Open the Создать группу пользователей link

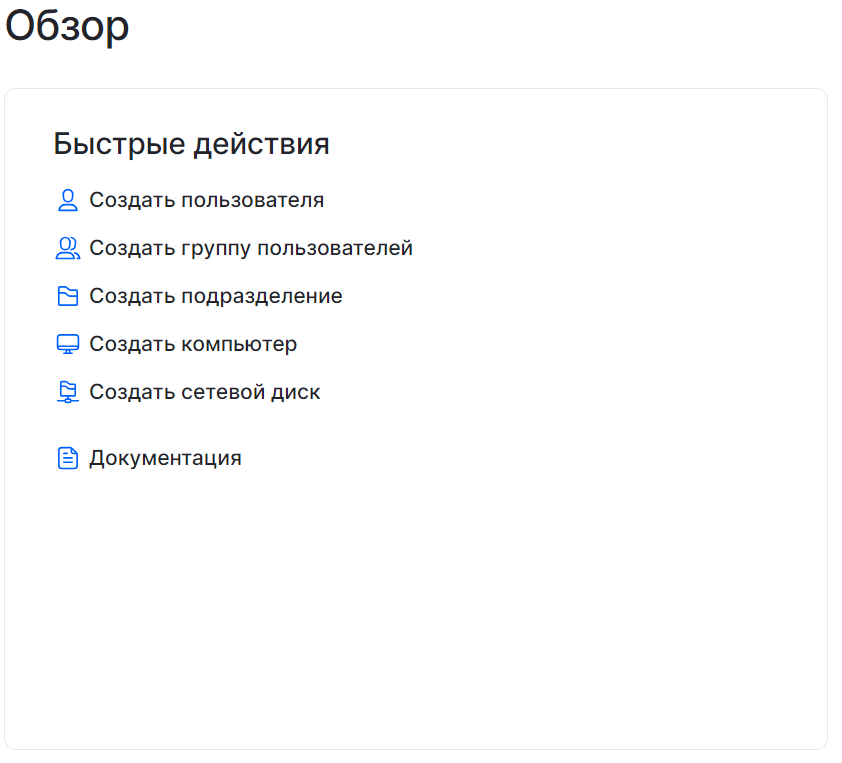point(251,248)
